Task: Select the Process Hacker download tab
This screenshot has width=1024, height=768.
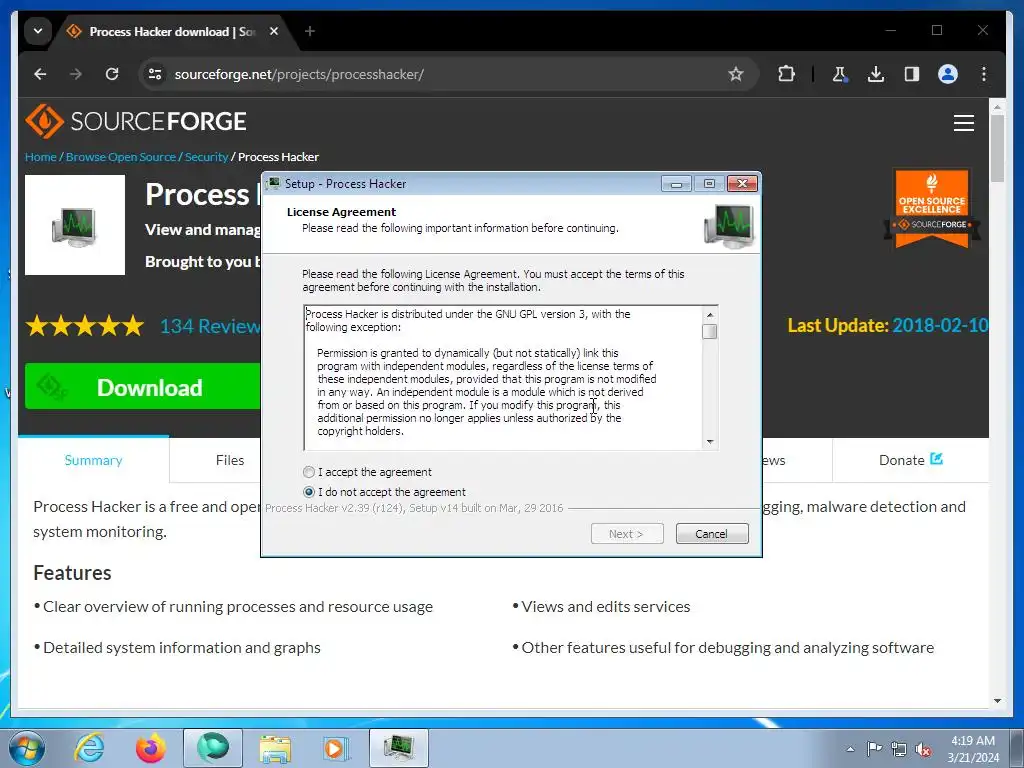Action: 172,31
